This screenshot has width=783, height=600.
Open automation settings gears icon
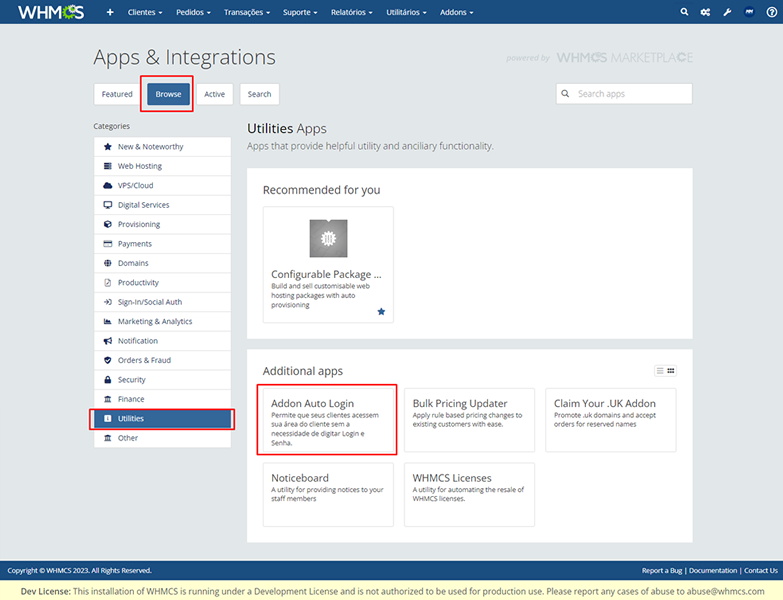[705, 12]
